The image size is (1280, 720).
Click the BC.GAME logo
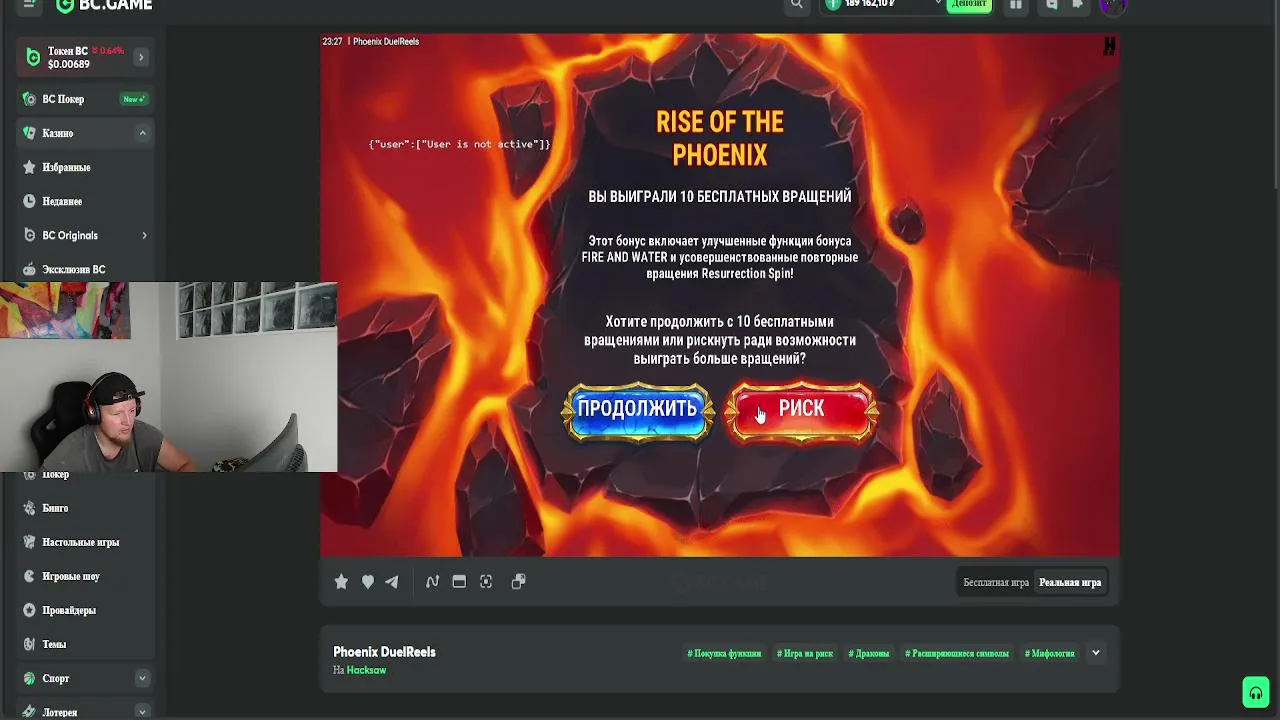click(104, 5)
